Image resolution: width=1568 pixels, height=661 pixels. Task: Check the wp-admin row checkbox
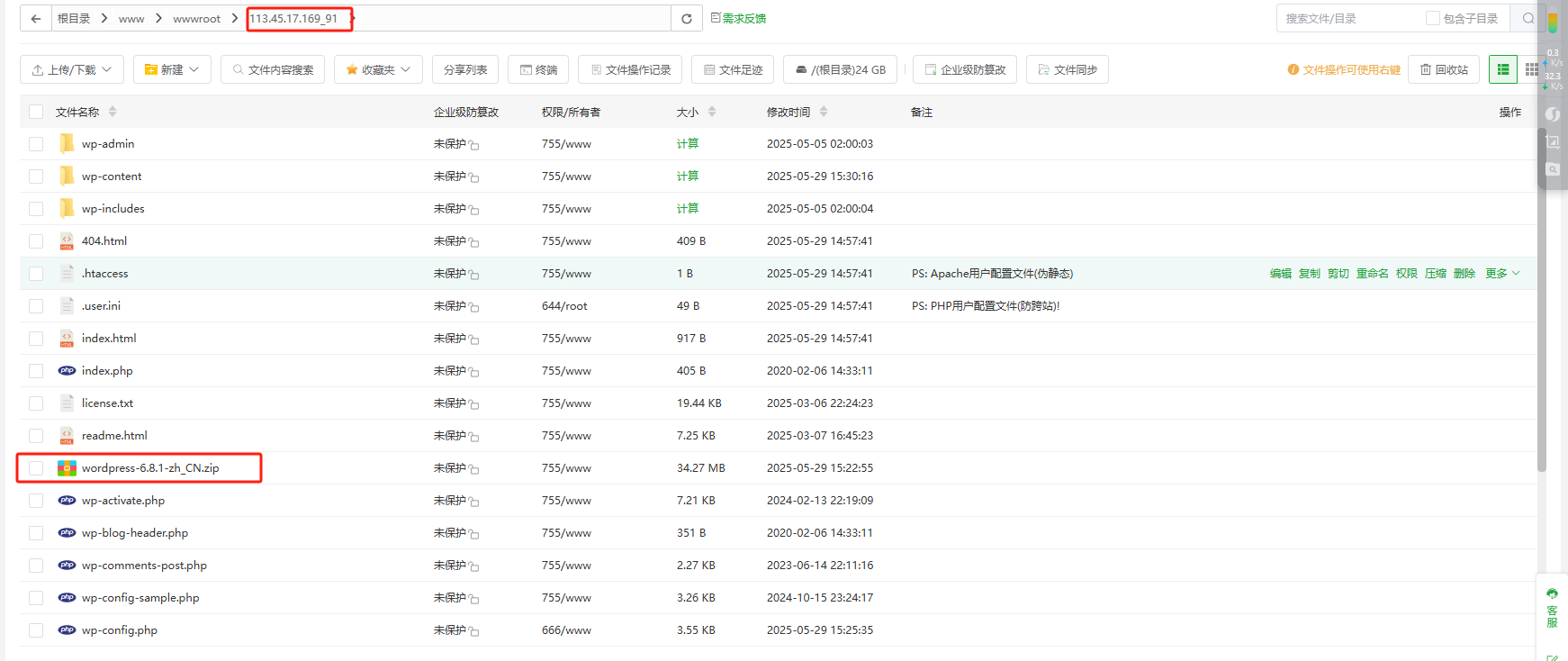click(x=36, y=144)
